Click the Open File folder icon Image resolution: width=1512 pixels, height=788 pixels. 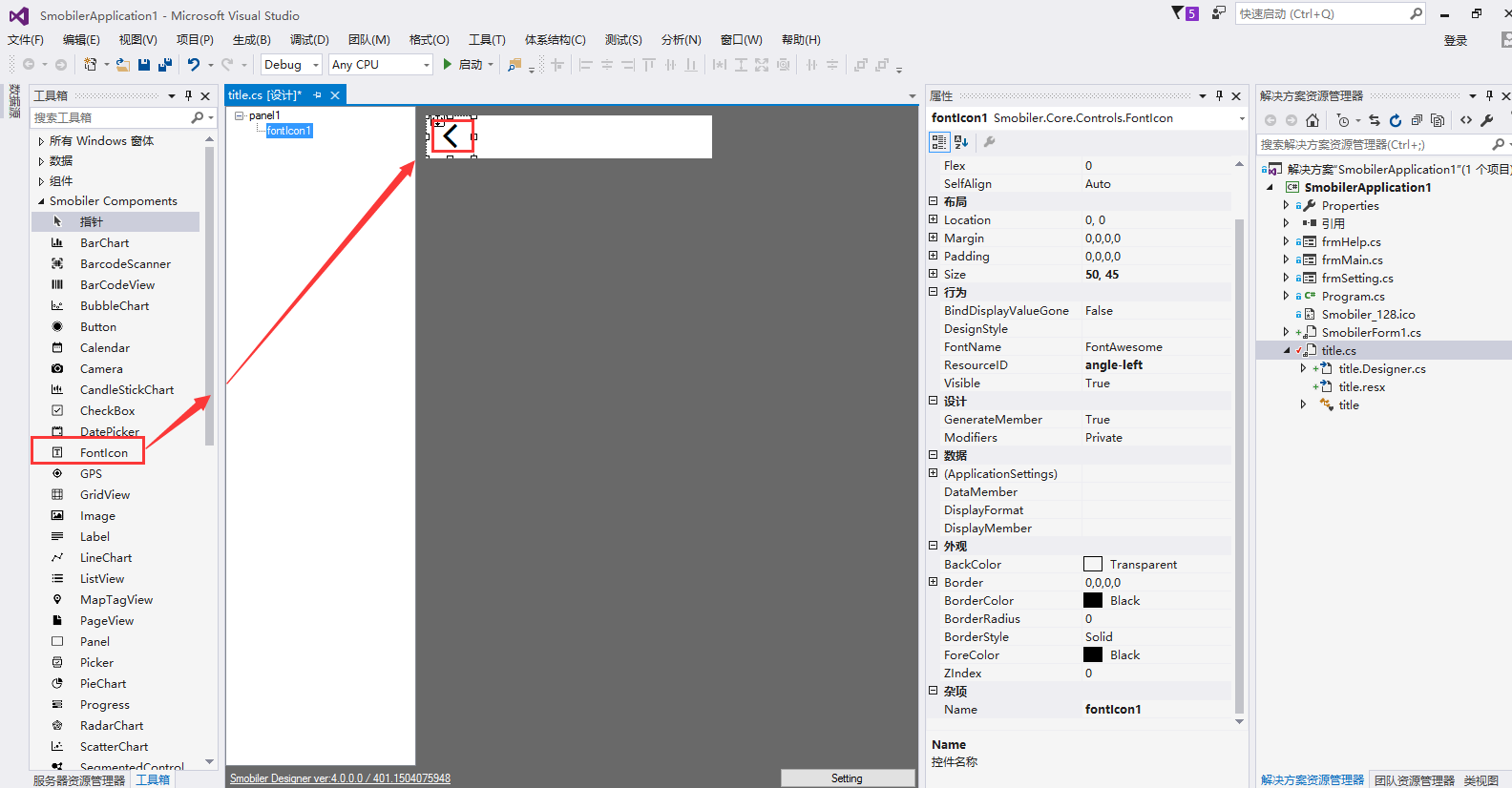122,65
